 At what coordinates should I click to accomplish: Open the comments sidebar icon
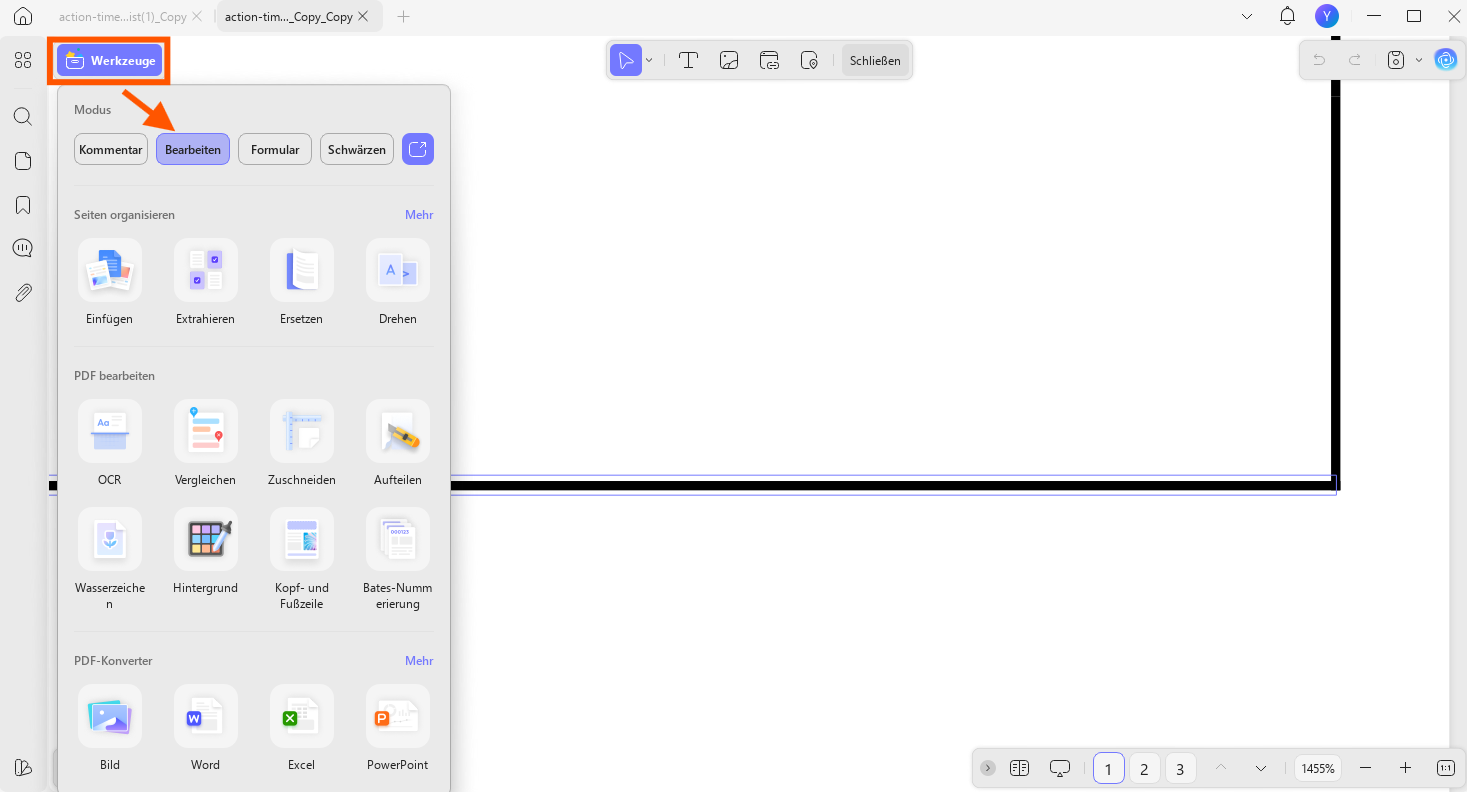(x=23, y=248)
